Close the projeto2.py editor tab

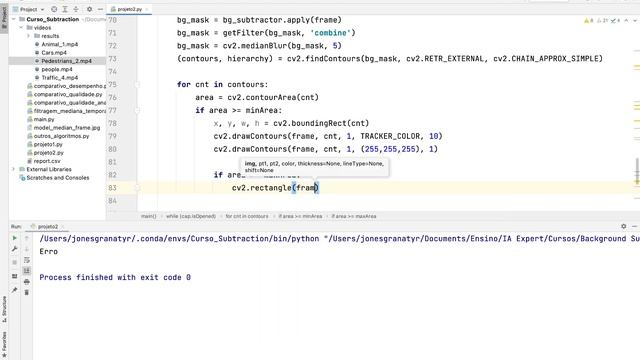tap(147, 9)
